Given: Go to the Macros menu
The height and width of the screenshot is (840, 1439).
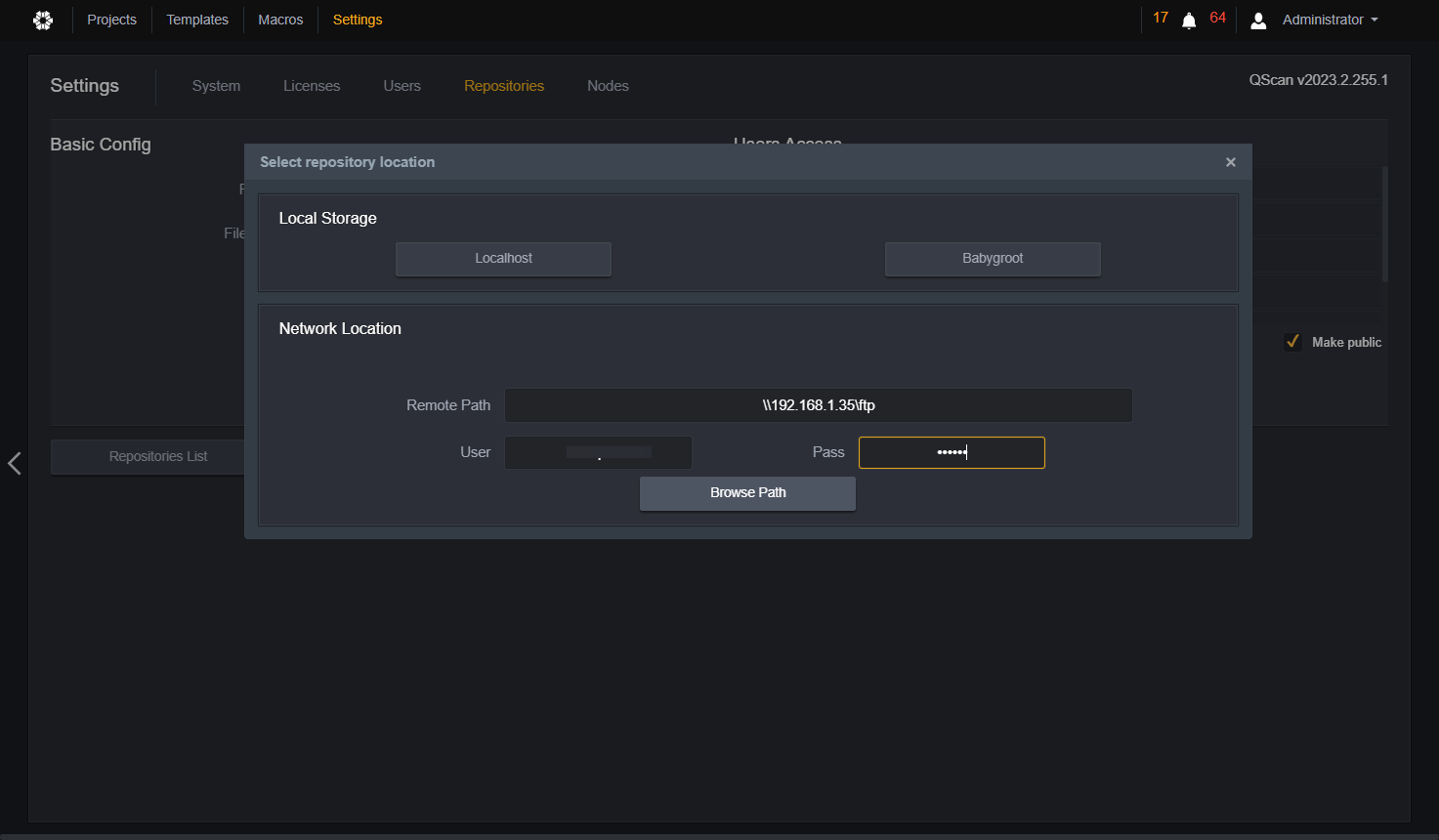Looking at the screenshot, I should point(280,20).
